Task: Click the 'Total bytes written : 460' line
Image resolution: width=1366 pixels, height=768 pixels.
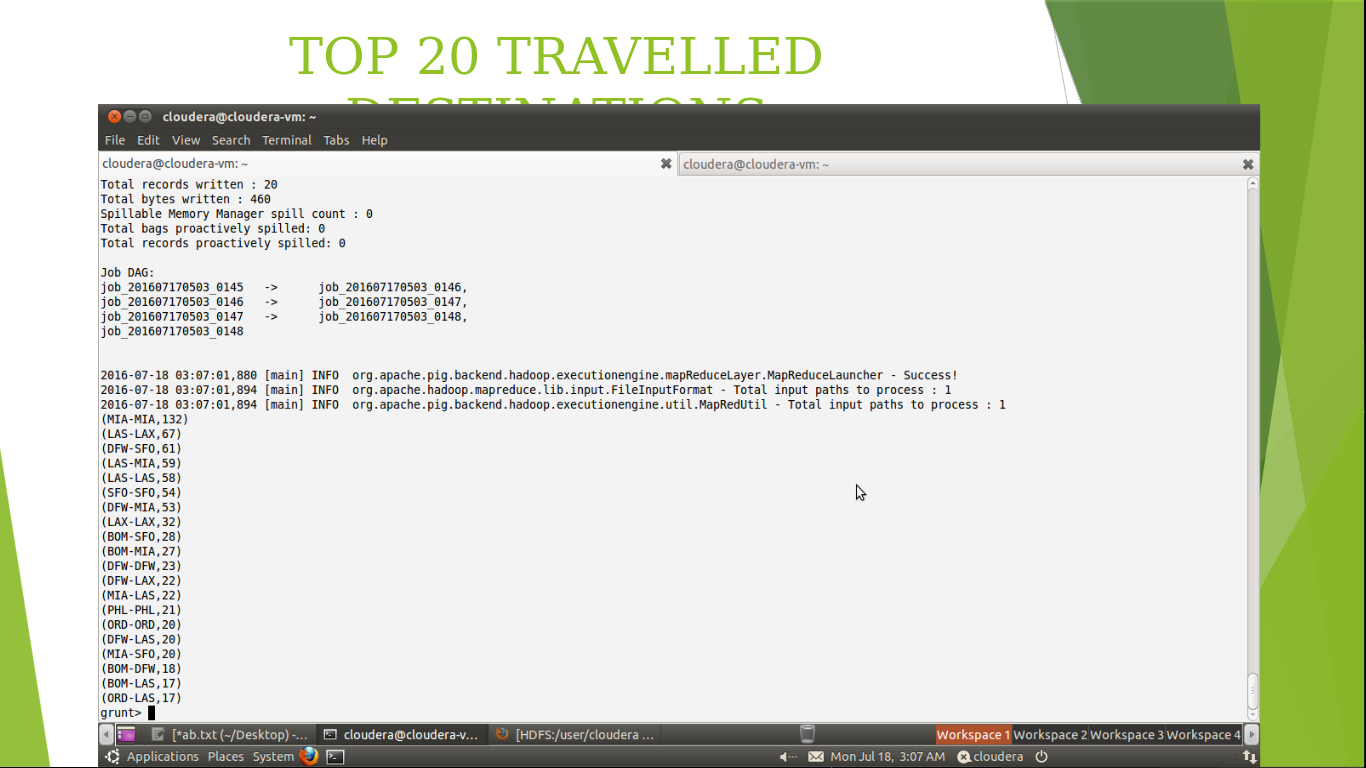Action: point(185,199)
